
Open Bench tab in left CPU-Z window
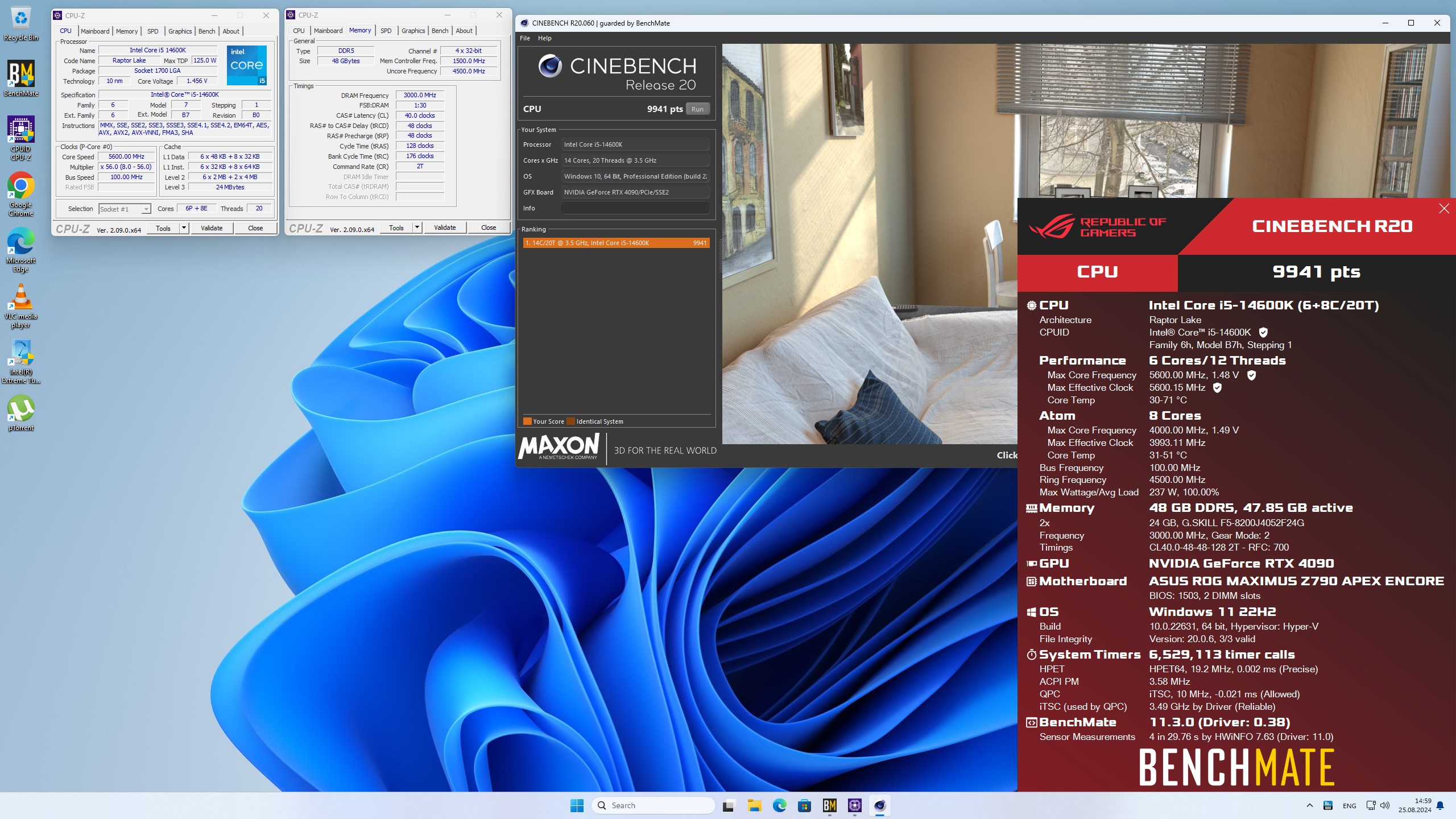207,31
